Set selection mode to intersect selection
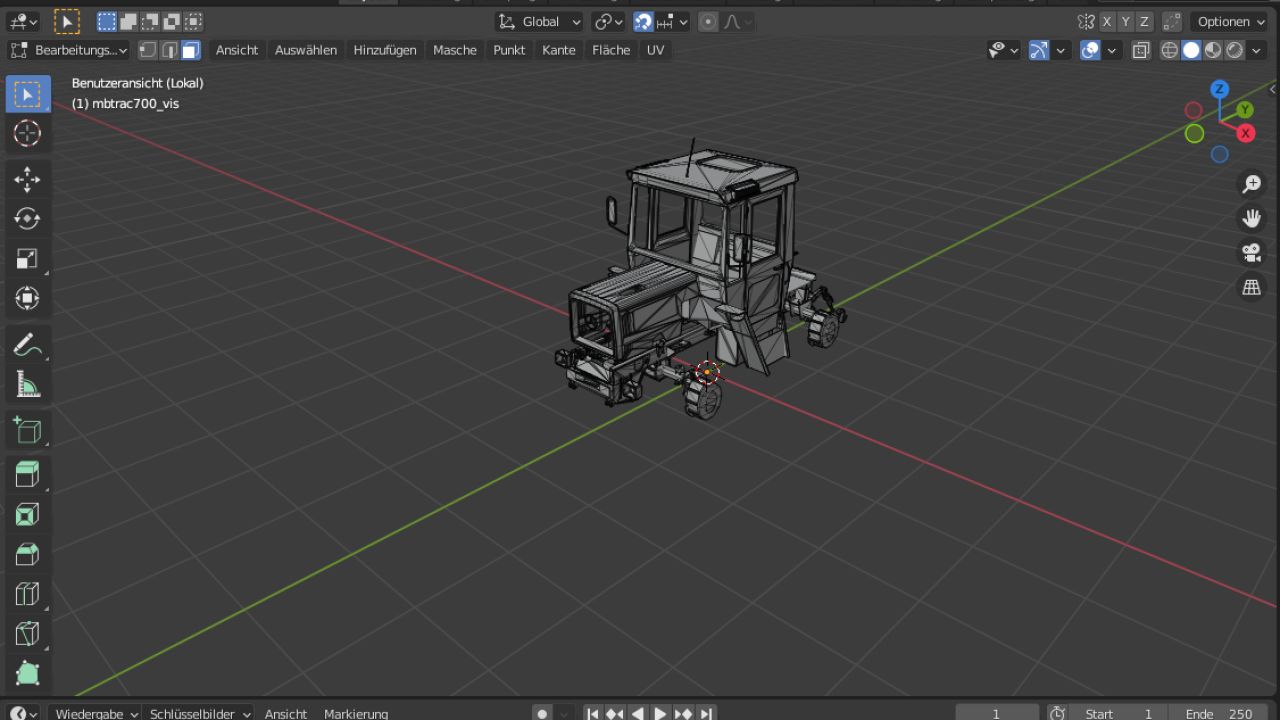 (x=193, y=21)
